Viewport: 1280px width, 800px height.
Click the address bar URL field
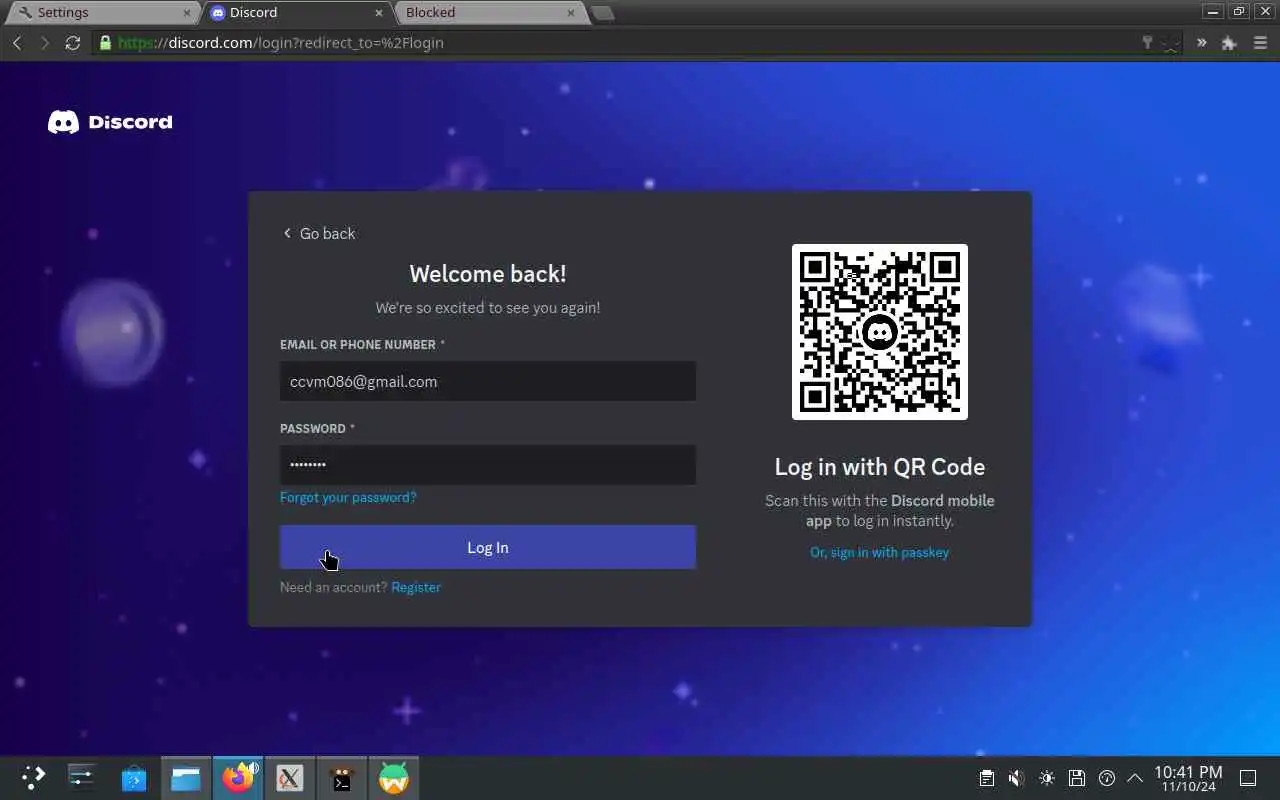(x=620, y=43)
